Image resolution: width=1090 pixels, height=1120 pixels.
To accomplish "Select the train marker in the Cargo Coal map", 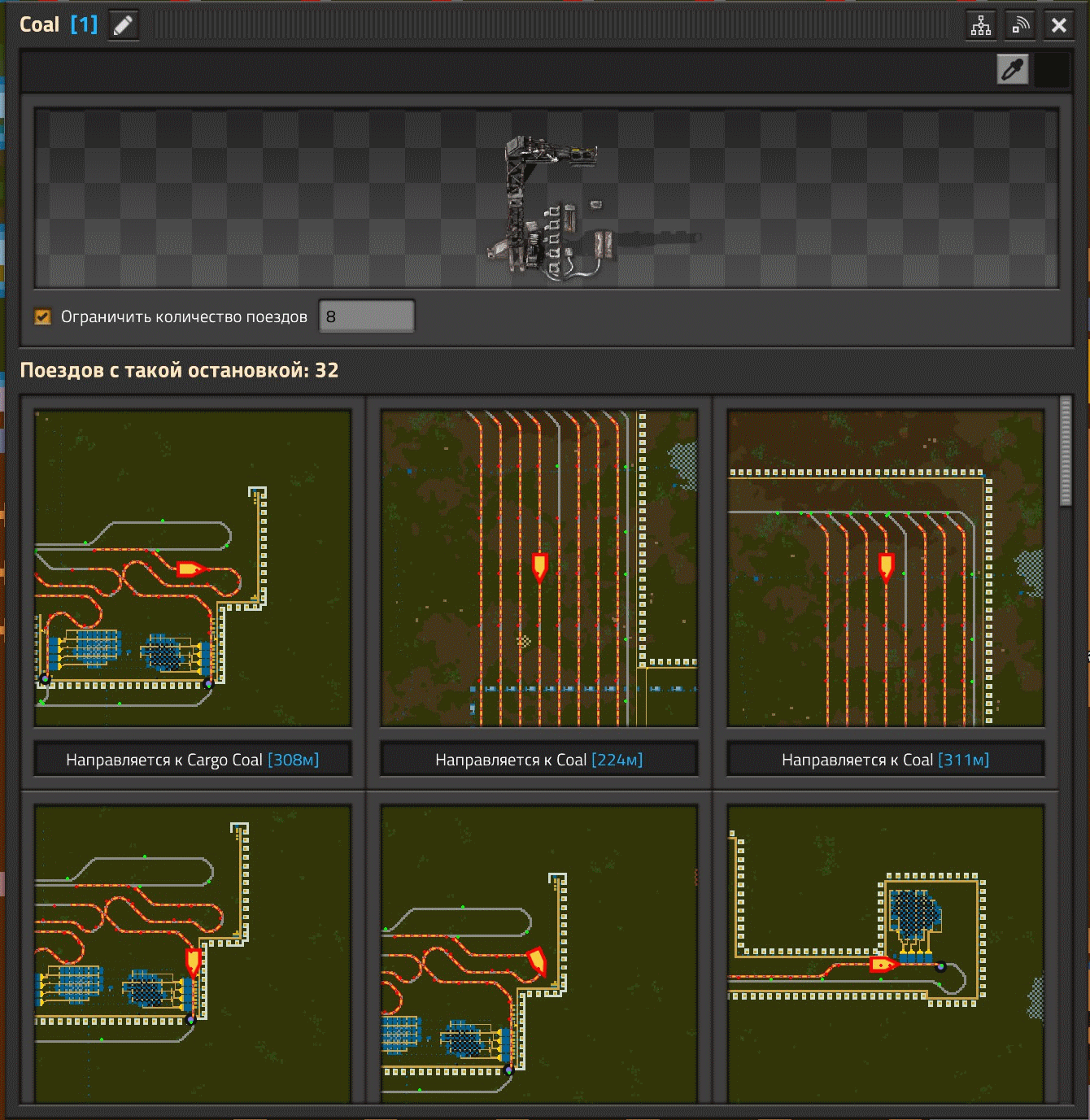I will click(191, 569).
